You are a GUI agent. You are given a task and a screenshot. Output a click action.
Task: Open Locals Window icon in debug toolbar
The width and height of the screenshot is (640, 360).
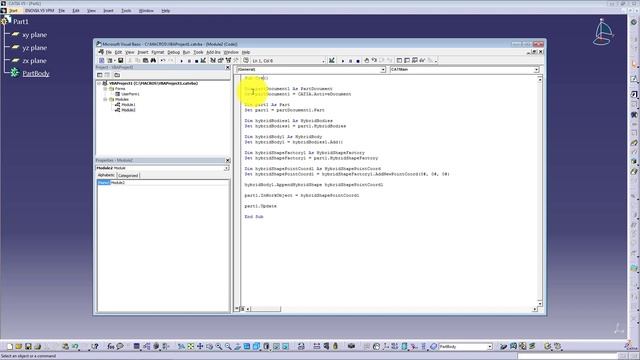point(399,60)
